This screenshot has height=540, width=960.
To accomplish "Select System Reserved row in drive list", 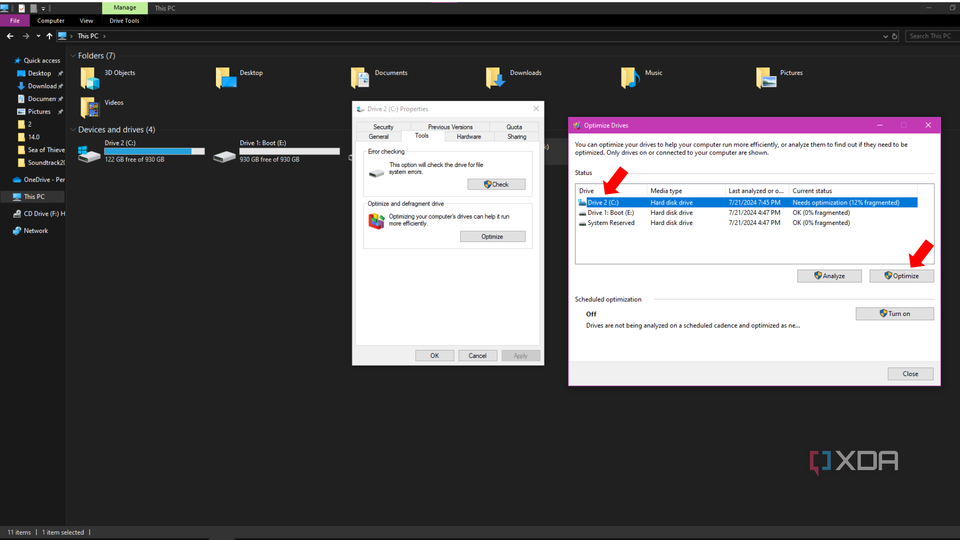I will tap(747, 223).
